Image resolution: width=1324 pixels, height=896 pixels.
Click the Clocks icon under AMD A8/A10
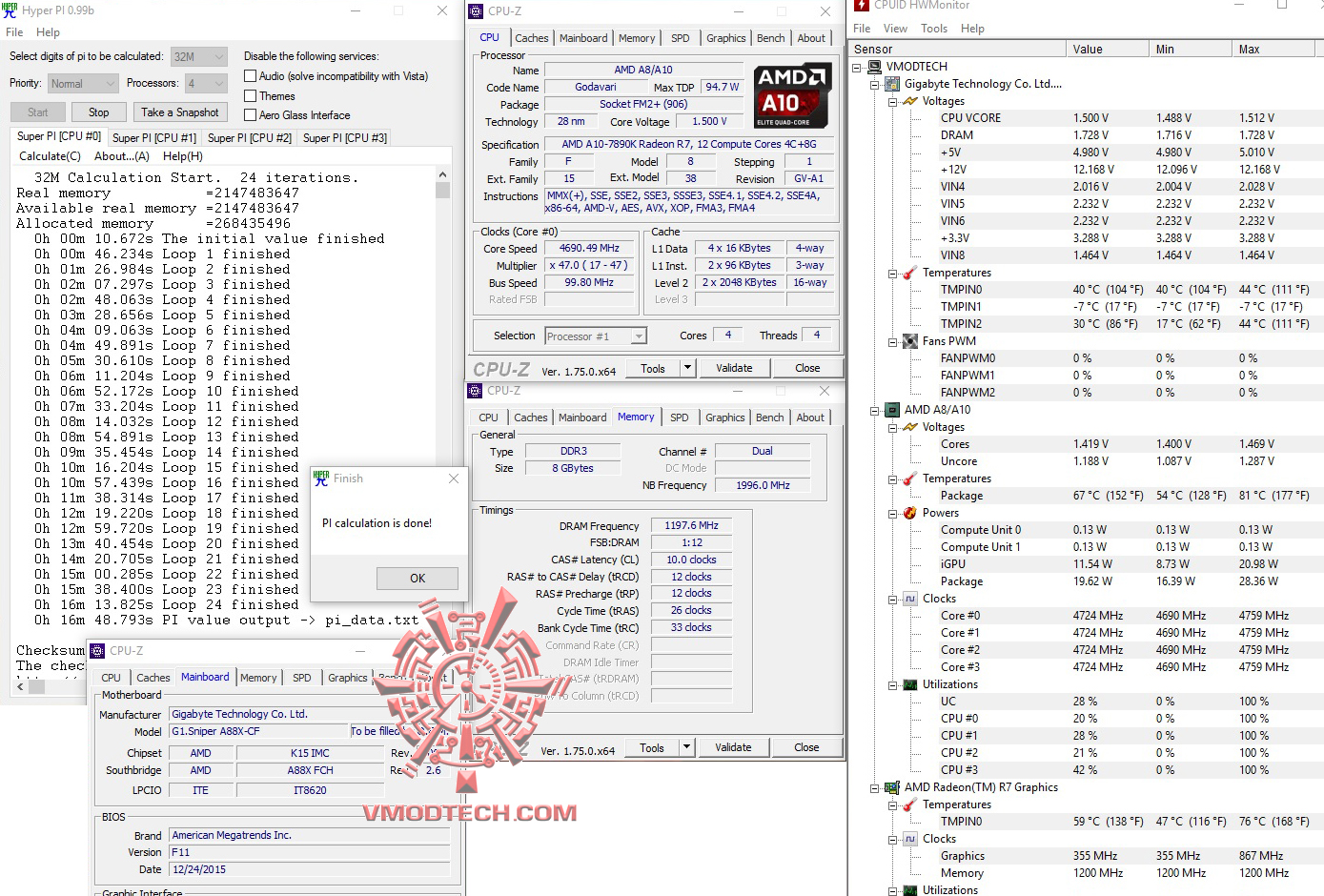[x=910, y=599]
